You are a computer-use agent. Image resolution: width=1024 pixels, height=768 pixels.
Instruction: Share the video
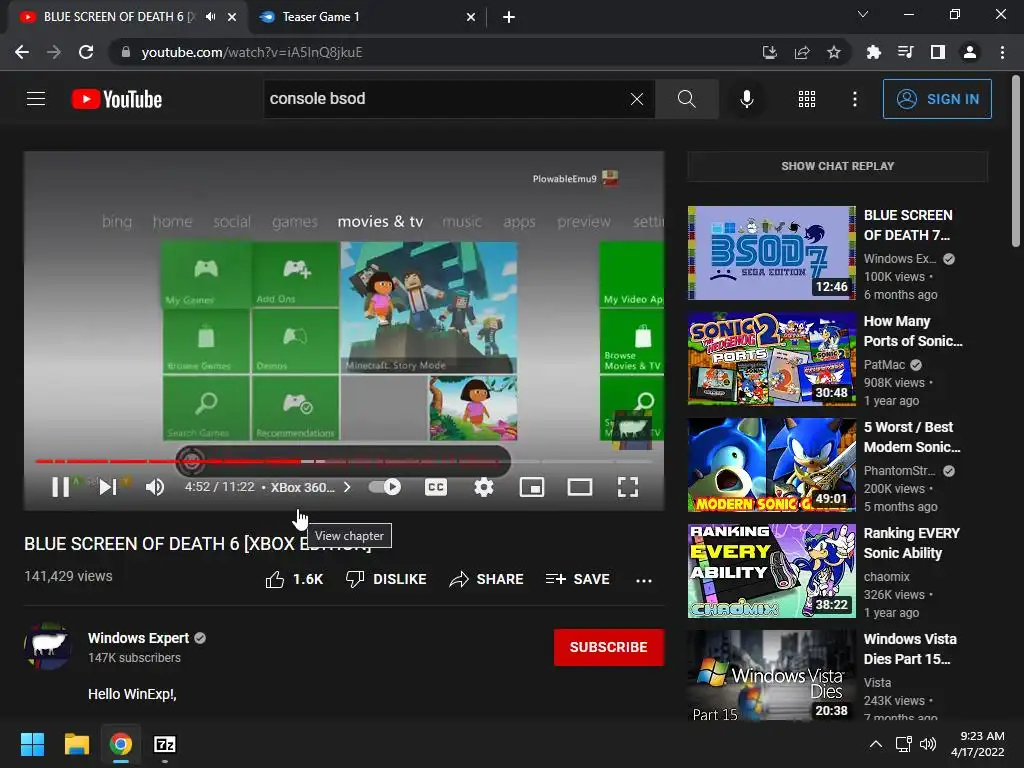click(487, 579)
